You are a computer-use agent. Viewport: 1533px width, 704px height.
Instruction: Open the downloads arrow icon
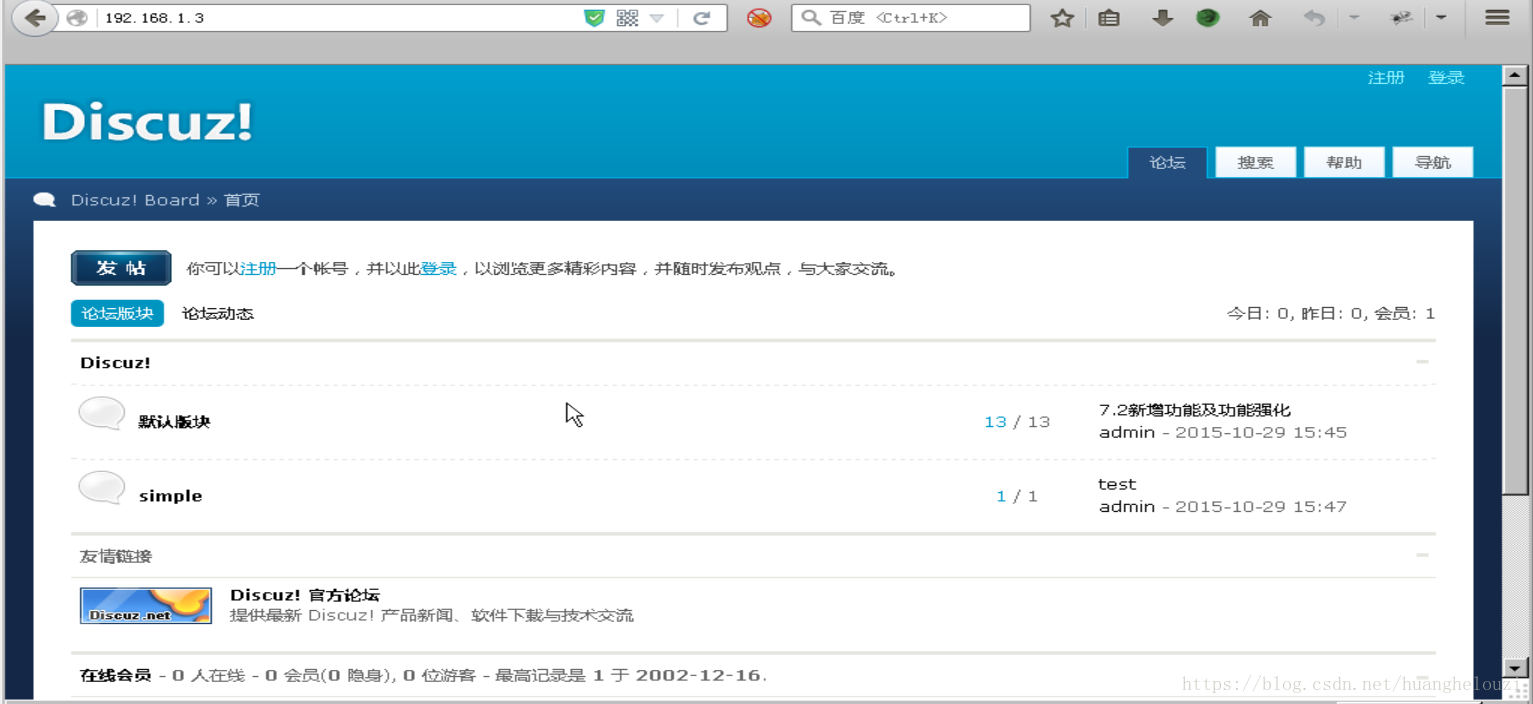pyautogui.click(x=1162, y=18)
